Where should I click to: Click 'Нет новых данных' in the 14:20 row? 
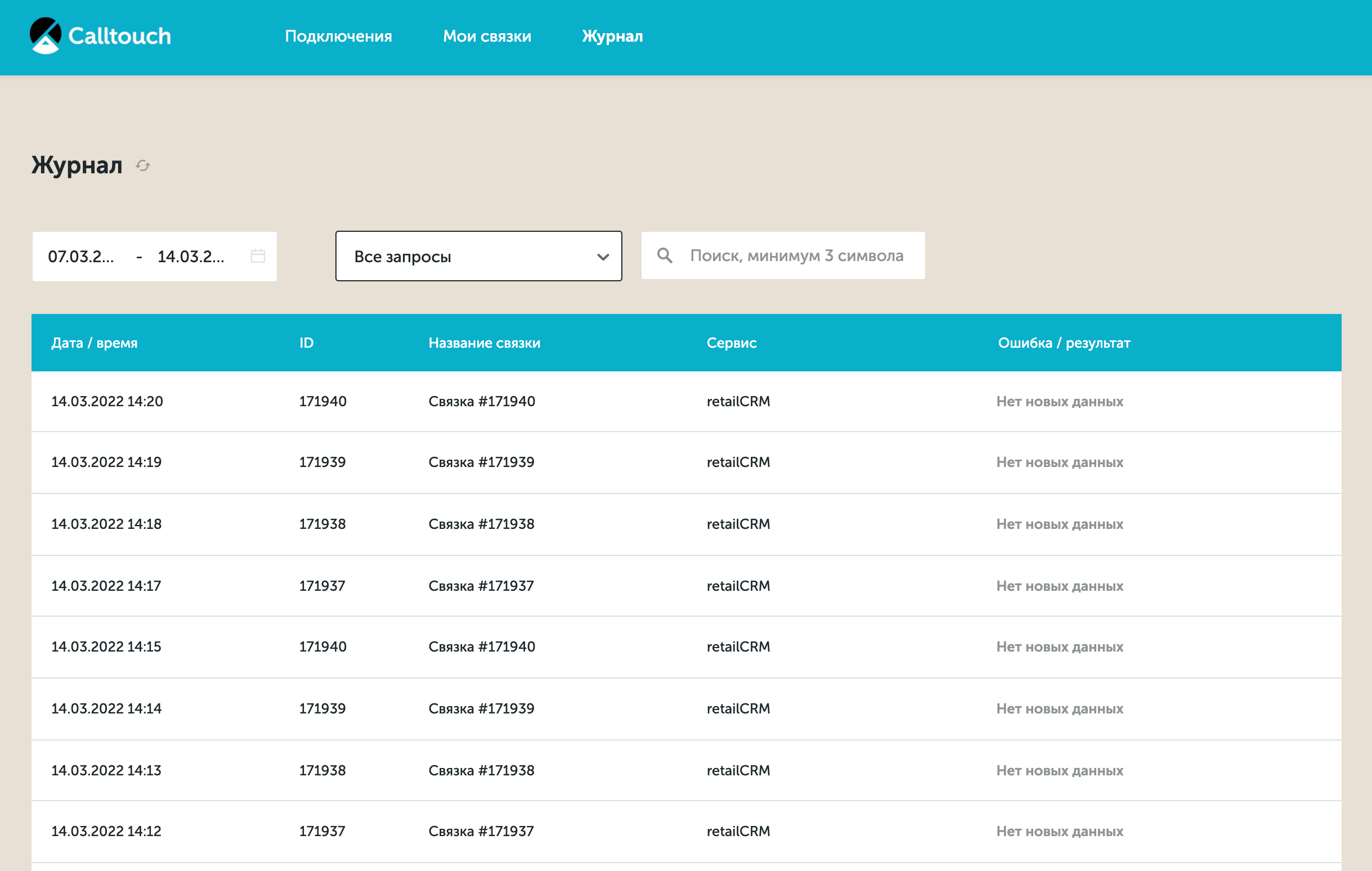1060,402
